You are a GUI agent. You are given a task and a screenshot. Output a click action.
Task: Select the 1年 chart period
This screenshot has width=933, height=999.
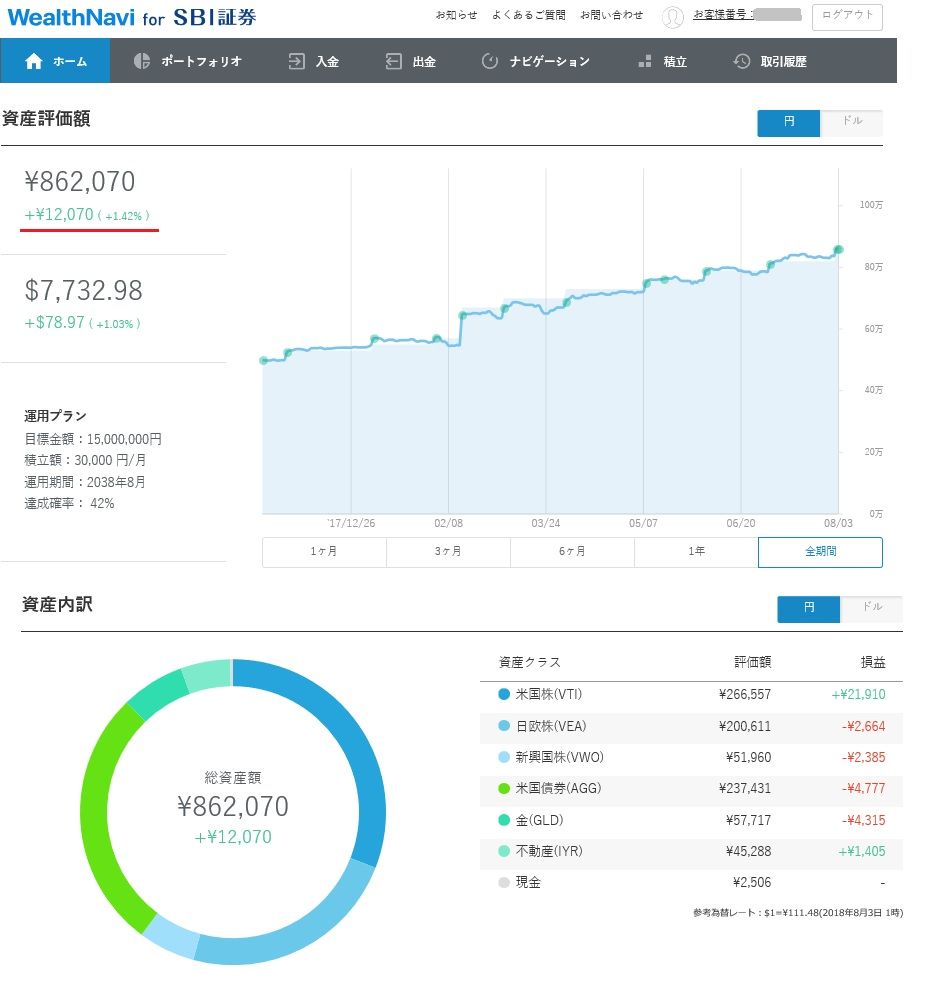coord(696,552)
